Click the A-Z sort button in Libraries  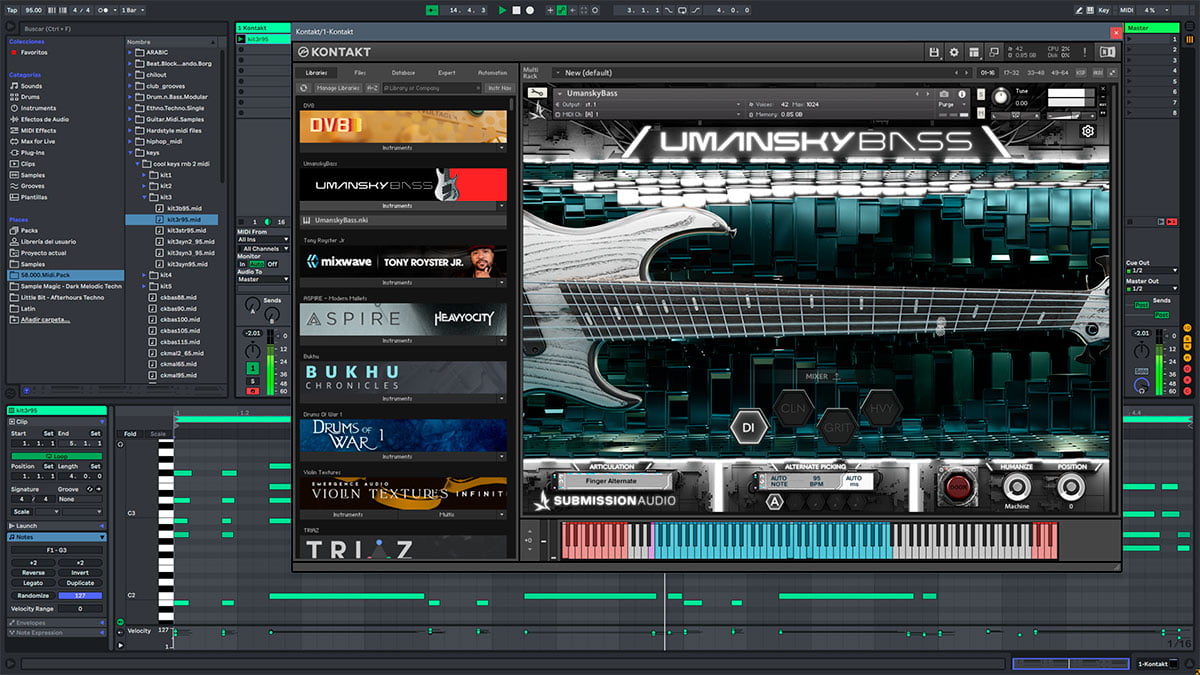[x=372, y=88]
